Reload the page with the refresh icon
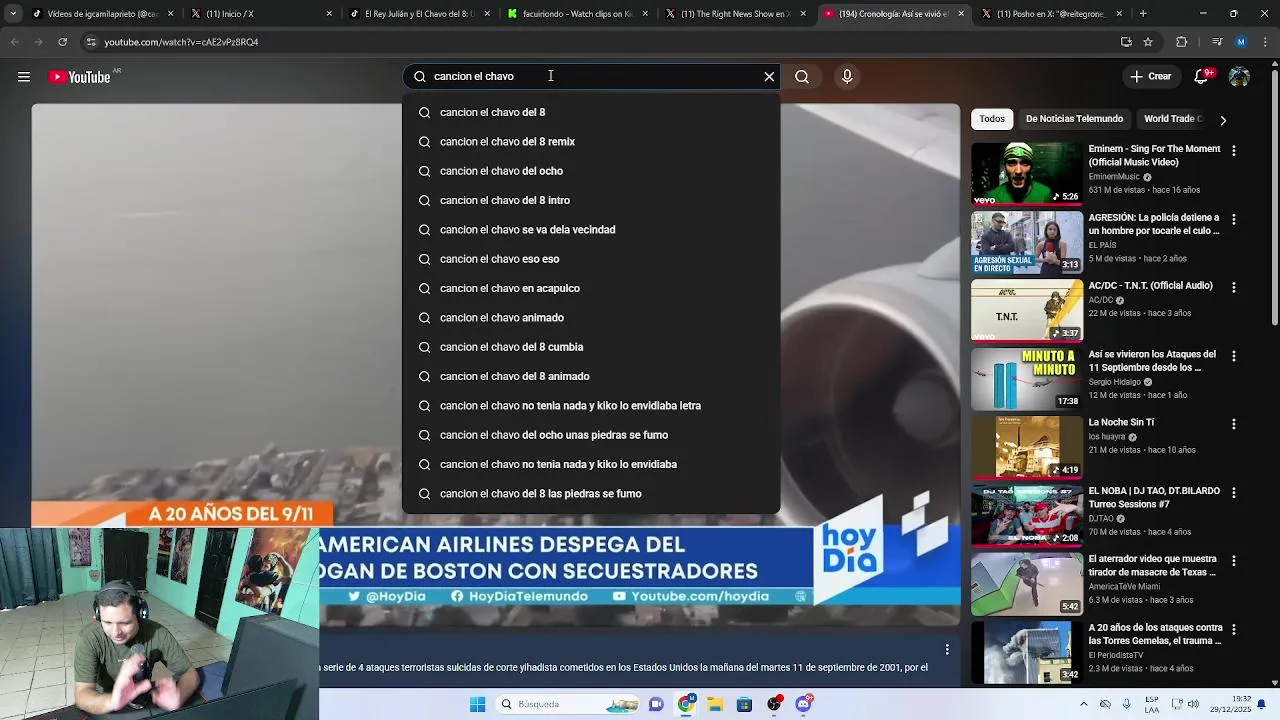This screenshot has width=1280, height=720. 62,42
